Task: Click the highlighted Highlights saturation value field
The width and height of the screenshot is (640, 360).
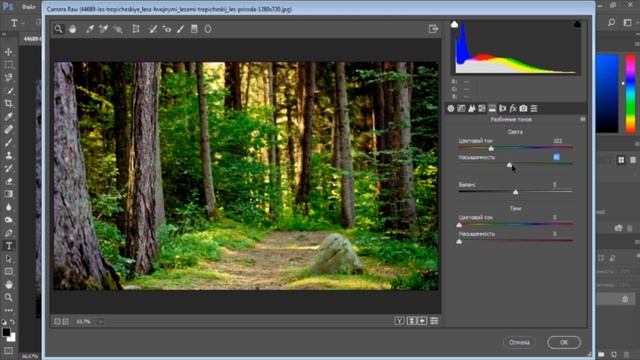Action: coord(557,157)
